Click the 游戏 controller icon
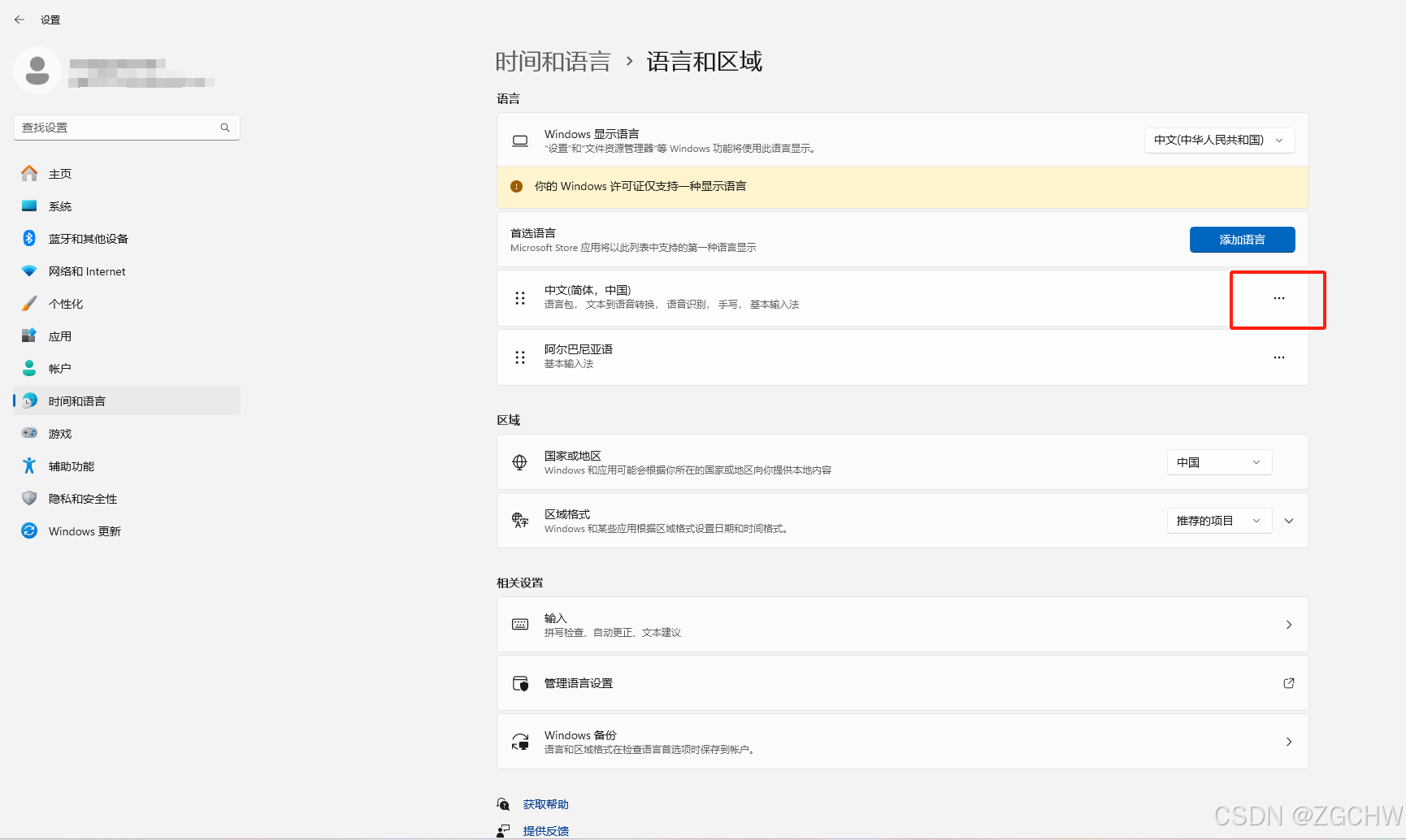 (x=29, y=433)
